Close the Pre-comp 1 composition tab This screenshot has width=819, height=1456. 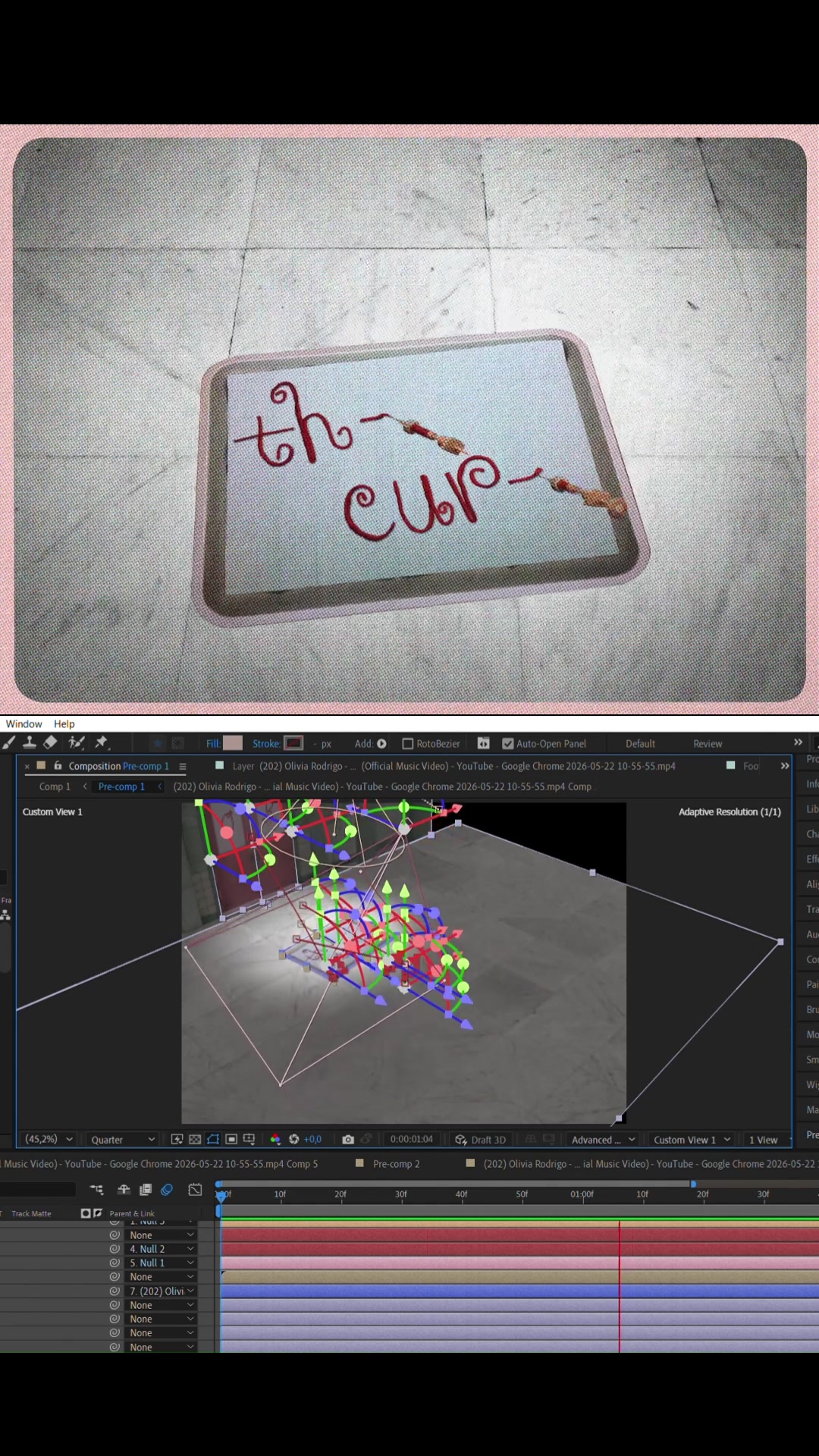(x=27, y=766)
